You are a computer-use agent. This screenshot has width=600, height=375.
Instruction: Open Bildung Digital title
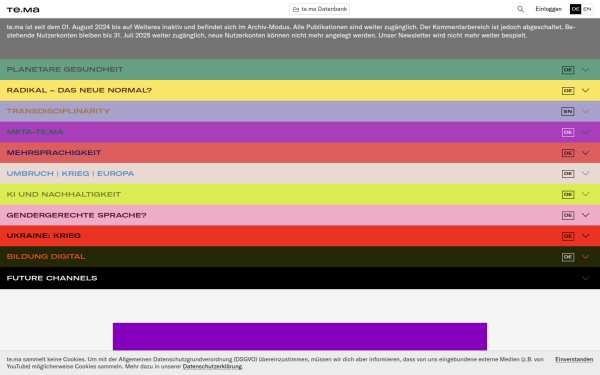(x=46, y=256)
